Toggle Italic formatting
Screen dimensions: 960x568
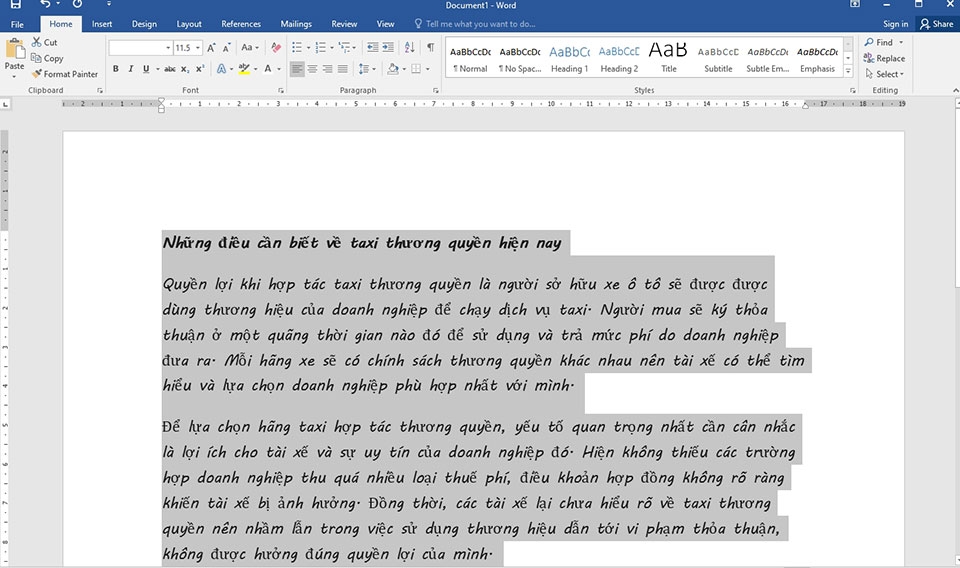[131, 69]
